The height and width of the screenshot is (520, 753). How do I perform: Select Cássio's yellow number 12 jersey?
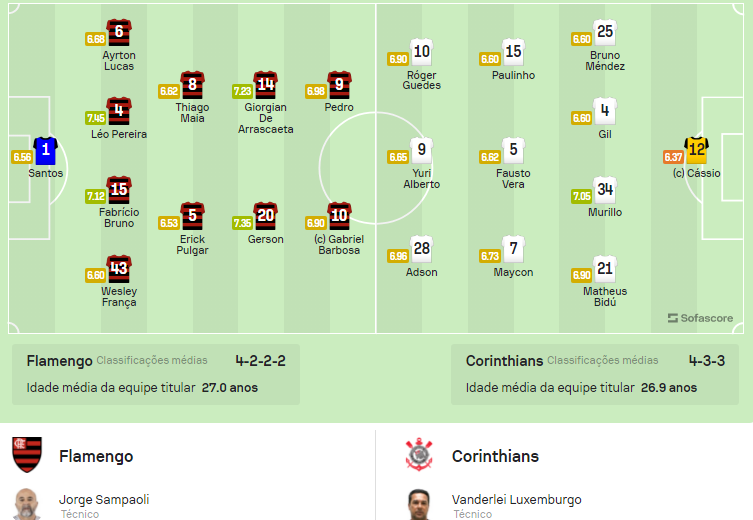point(696,150)
